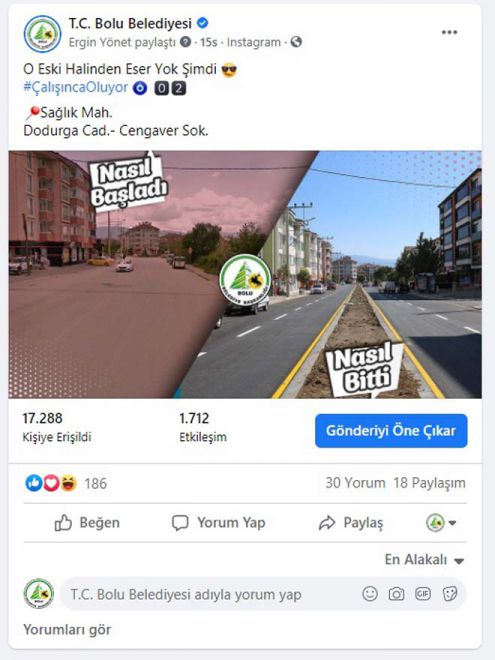This screenshot has width=495, height=660.
Task: Click the question mark icon beside Ergin Yönet
Action: coord(185,42)
